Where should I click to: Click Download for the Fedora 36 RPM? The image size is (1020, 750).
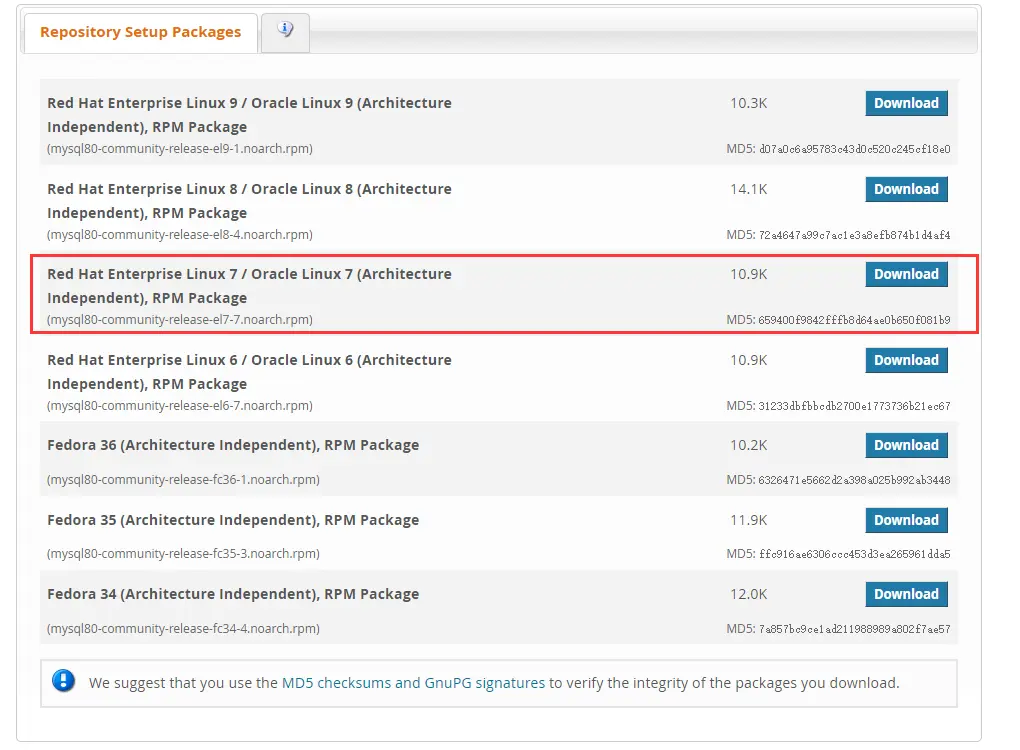[906, 445]
